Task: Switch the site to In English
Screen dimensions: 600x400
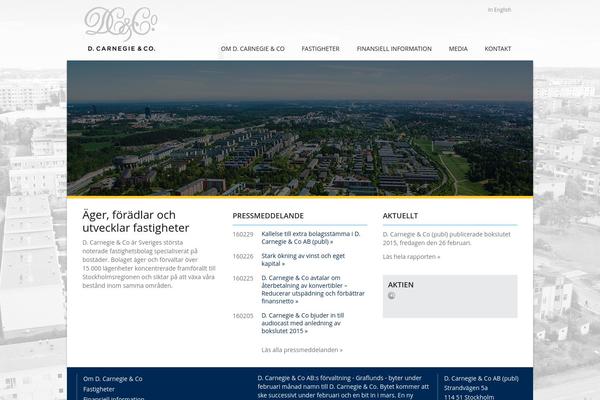Action: [x=499, y=10]
